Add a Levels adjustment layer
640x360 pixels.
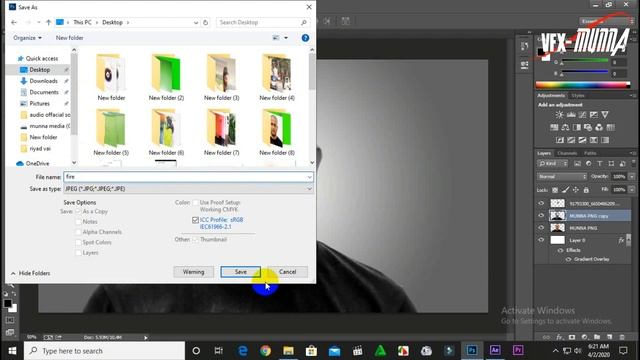pos(571,115)
